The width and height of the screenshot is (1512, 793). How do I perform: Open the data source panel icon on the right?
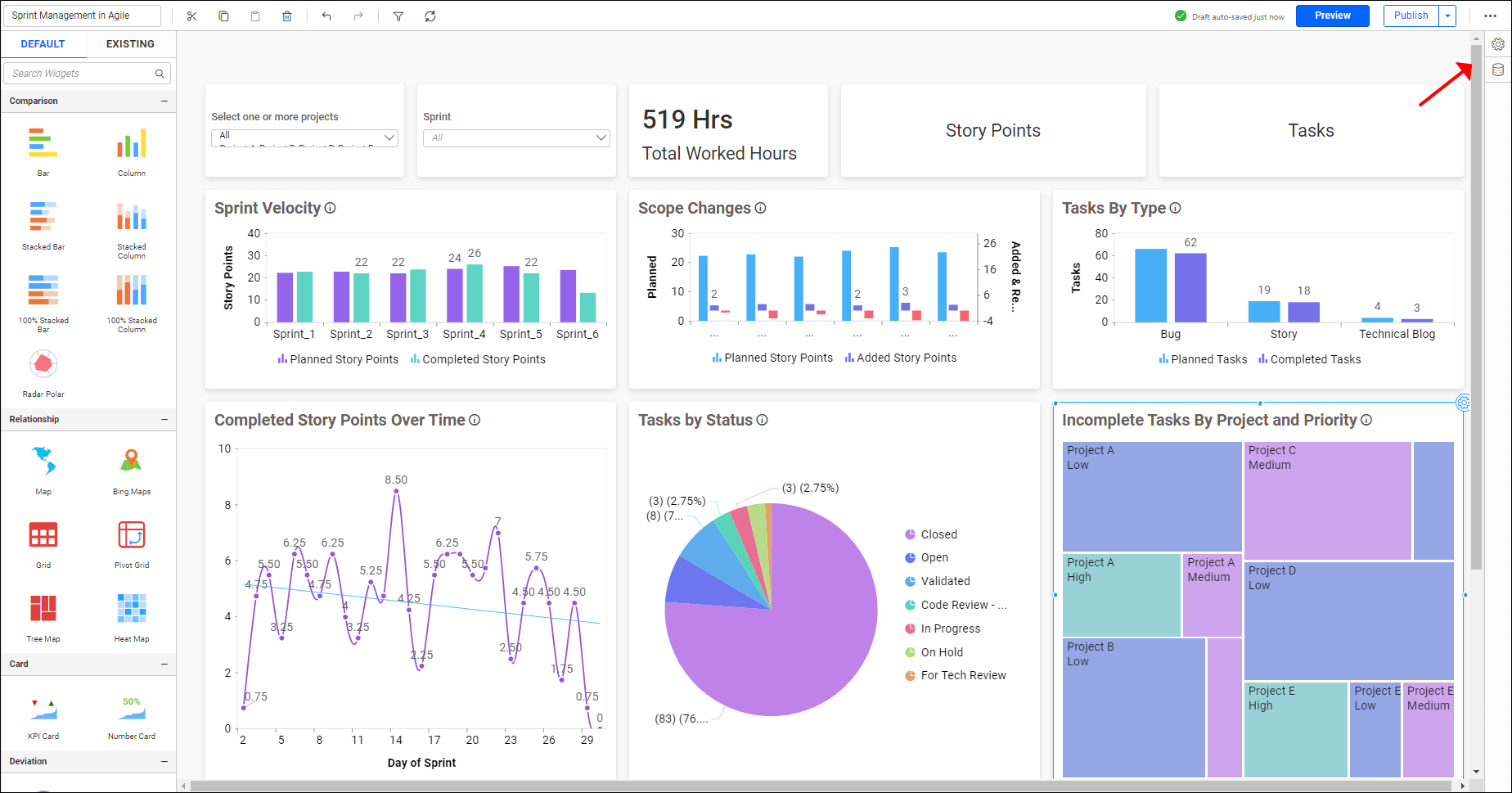point(1499,69)
